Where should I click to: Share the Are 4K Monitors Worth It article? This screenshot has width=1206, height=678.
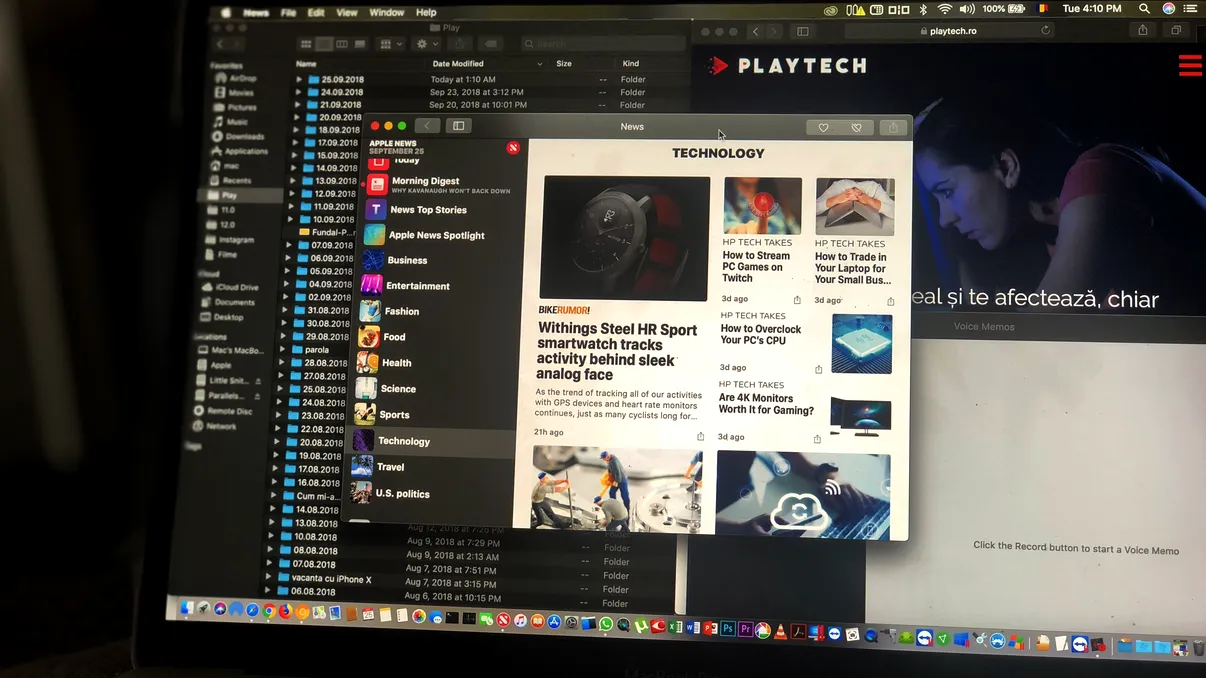[x=817, y=438]
